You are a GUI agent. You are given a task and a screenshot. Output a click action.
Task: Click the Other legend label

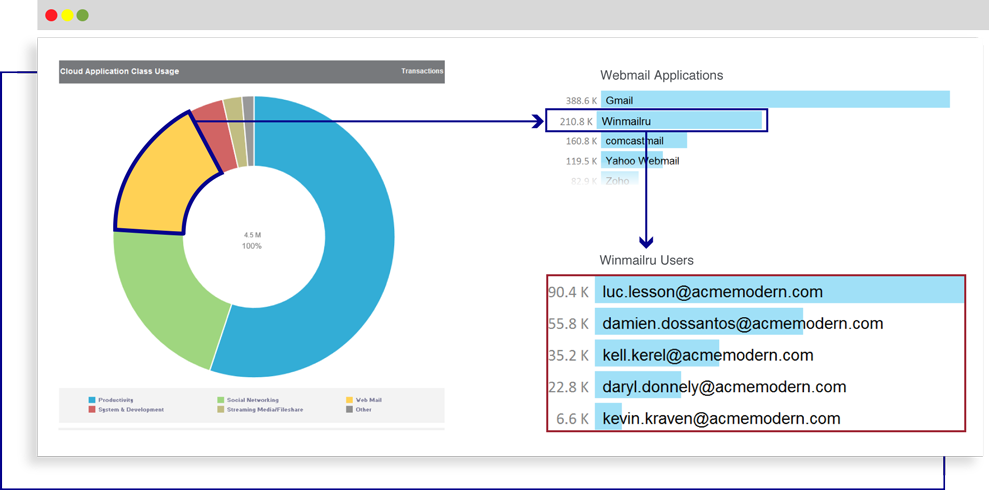pyautogui.click(x=363, y=410)
